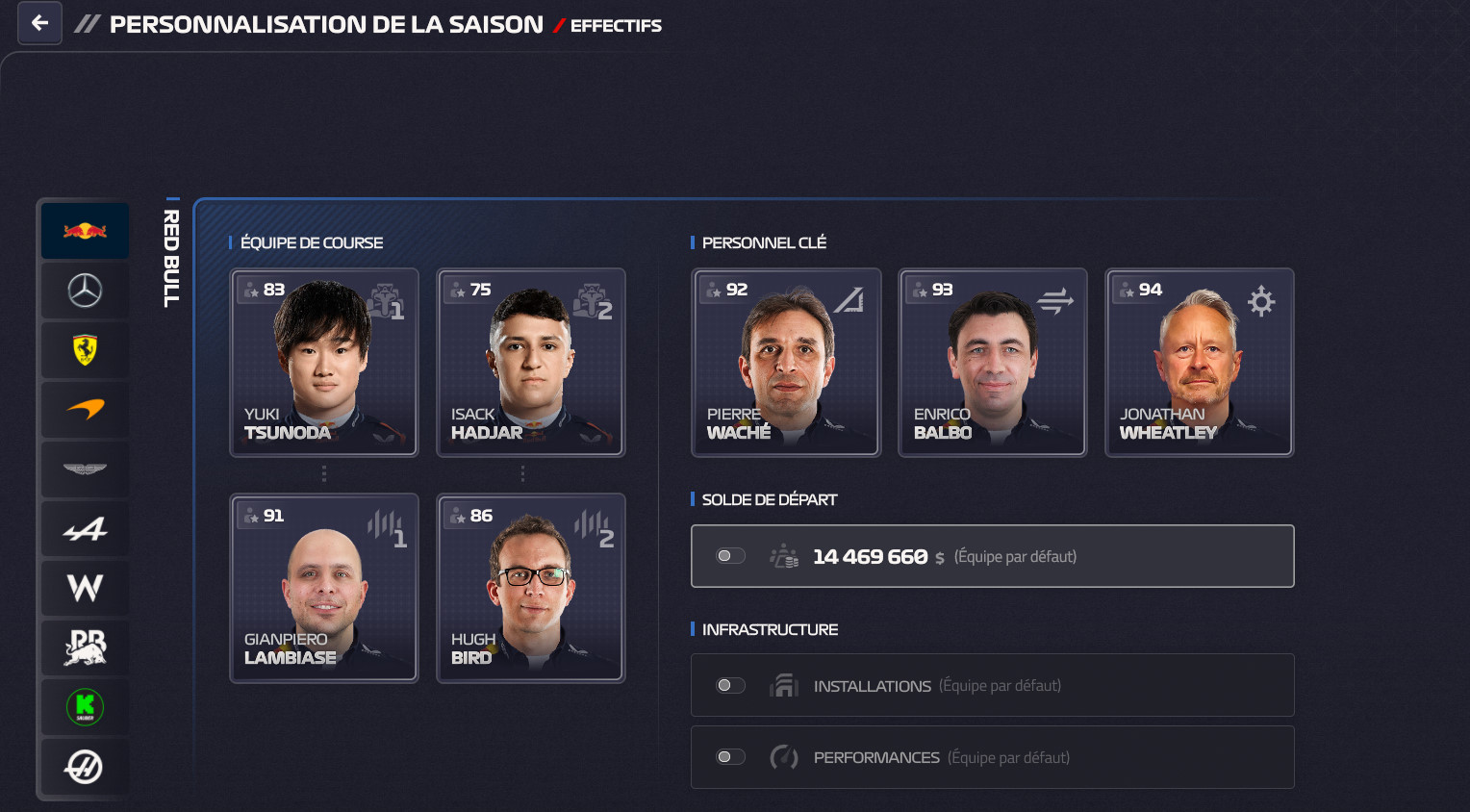Image resolution: width=1470 pixels, height=812 pixels.
Task: Select the Williams team logo
Action: click(x=85, y=588)
